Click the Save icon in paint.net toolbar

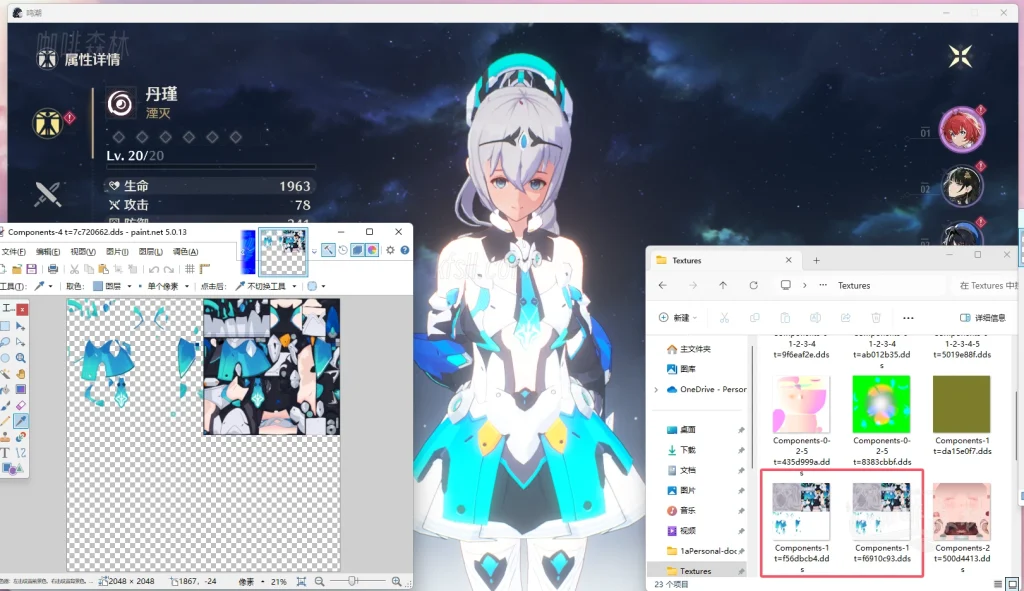[31, 268]
